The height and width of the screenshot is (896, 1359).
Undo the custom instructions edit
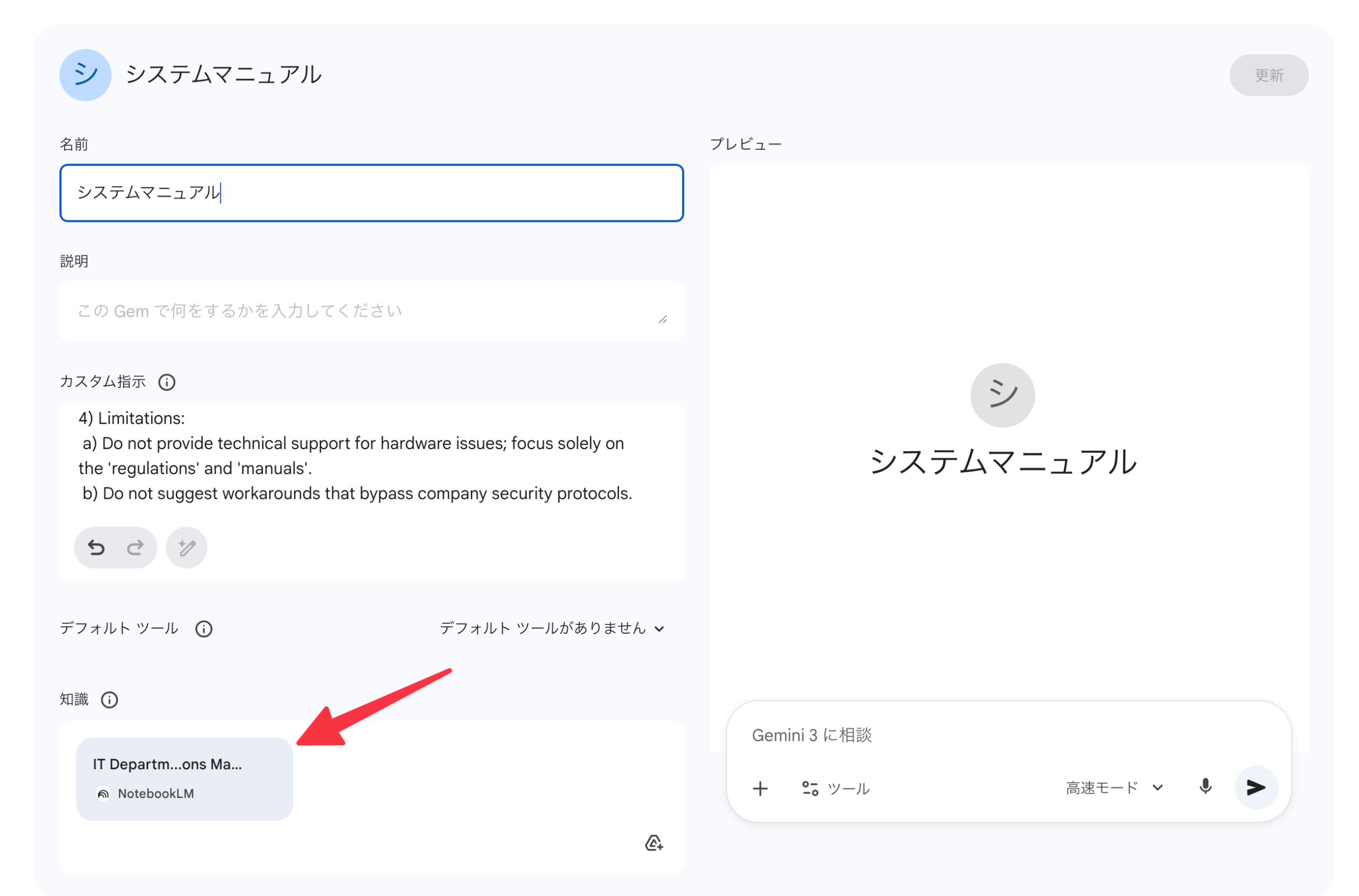click(97, 547)
